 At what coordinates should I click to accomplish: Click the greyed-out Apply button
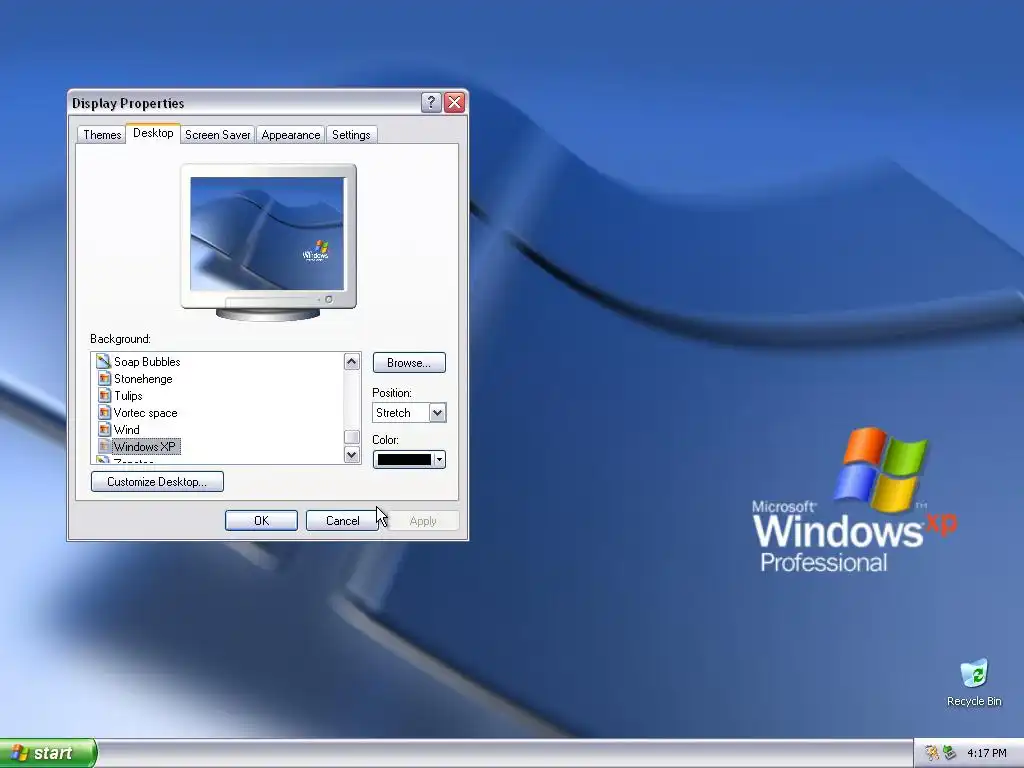[423, 520]
